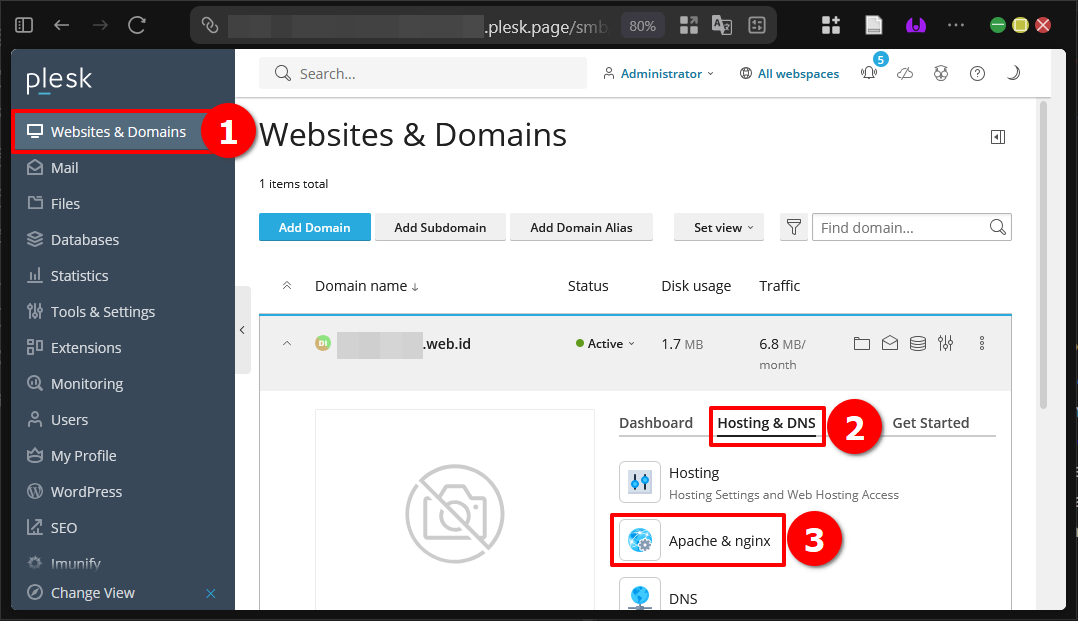Open domain databases icon
Image resolution: width=1078 pixels, height=621 pixels.
918,343
